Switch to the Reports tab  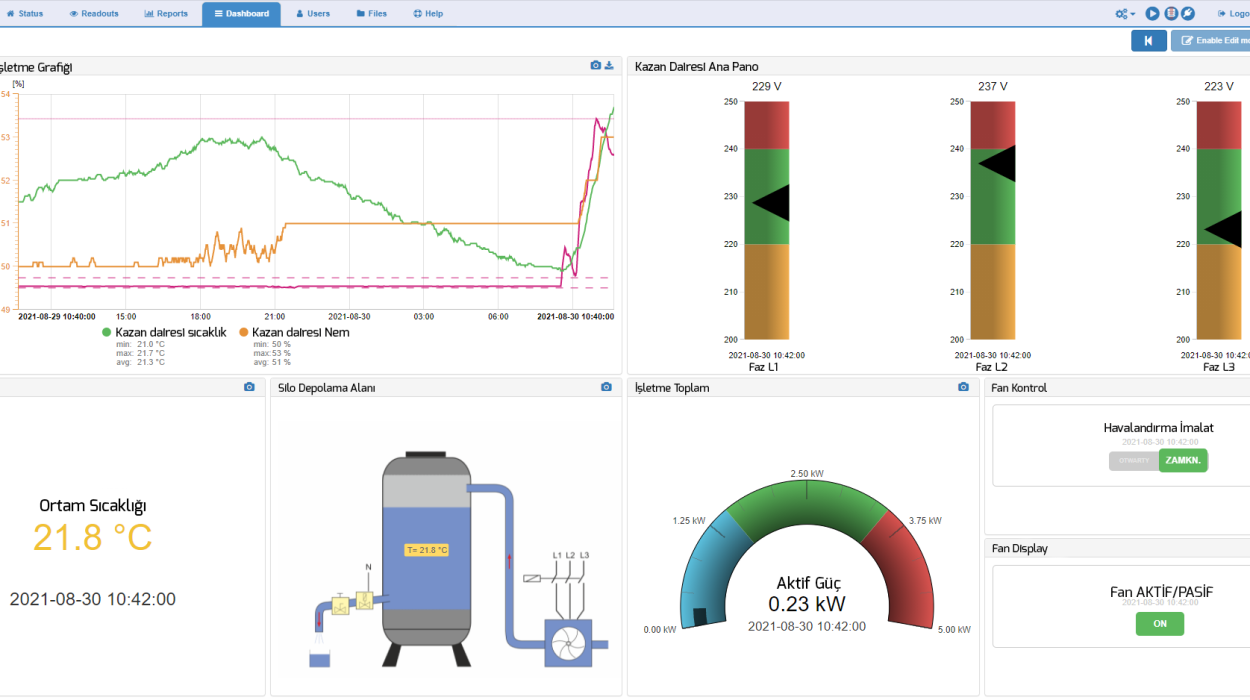[166, 14]
